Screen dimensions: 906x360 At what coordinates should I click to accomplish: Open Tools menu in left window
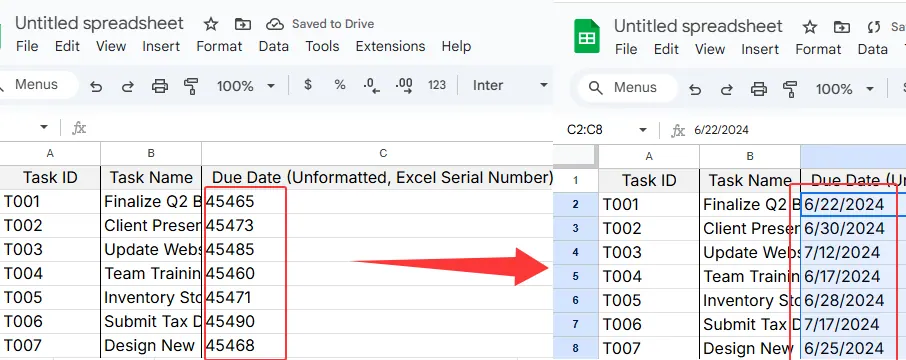(322, 46)
